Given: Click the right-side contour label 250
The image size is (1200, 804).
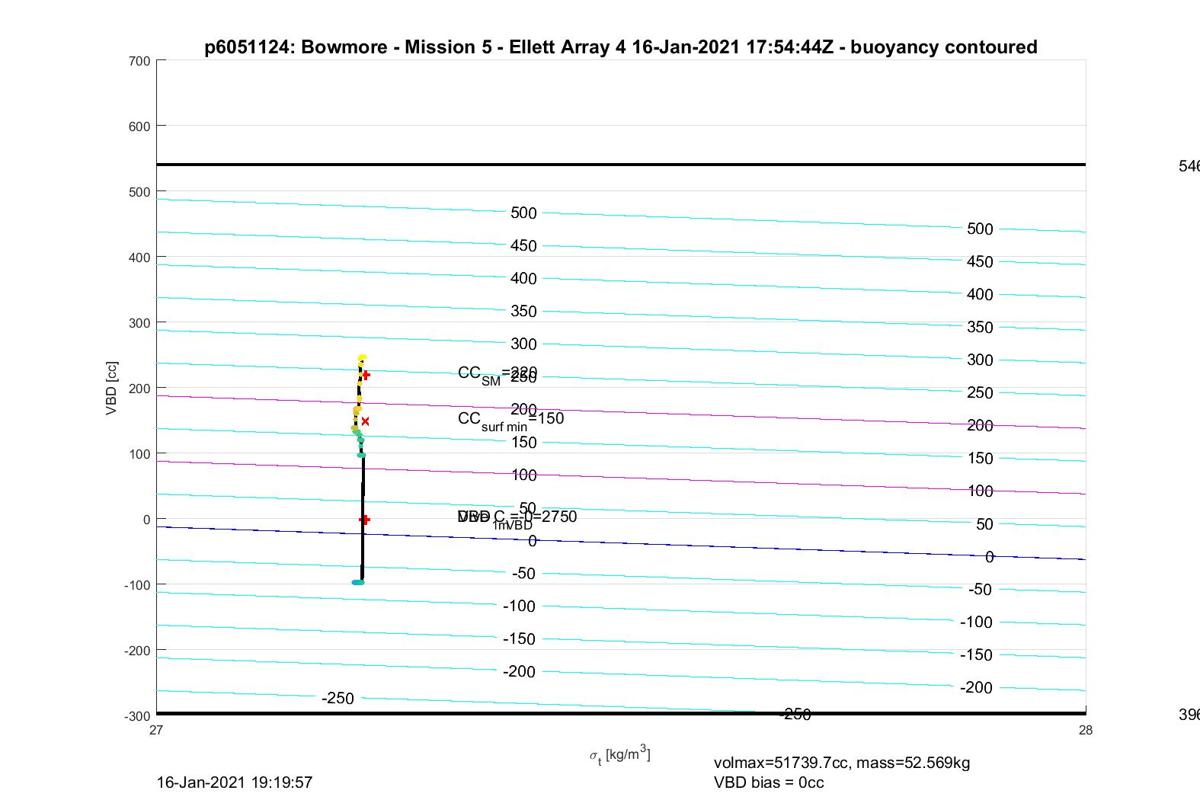Looking at the screenshot, I should click(x=980, y=393).
